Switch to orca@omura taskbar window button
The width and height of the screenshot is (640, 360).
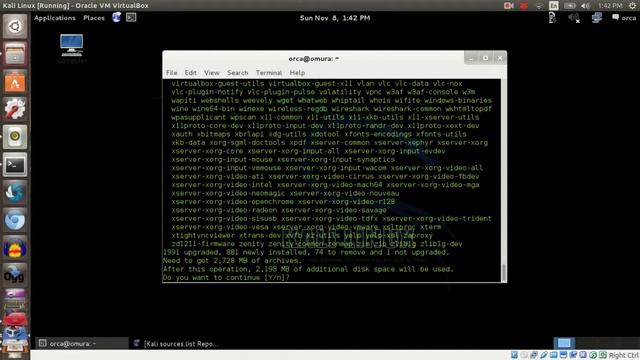pyautogui.click(x=82, y=344)
